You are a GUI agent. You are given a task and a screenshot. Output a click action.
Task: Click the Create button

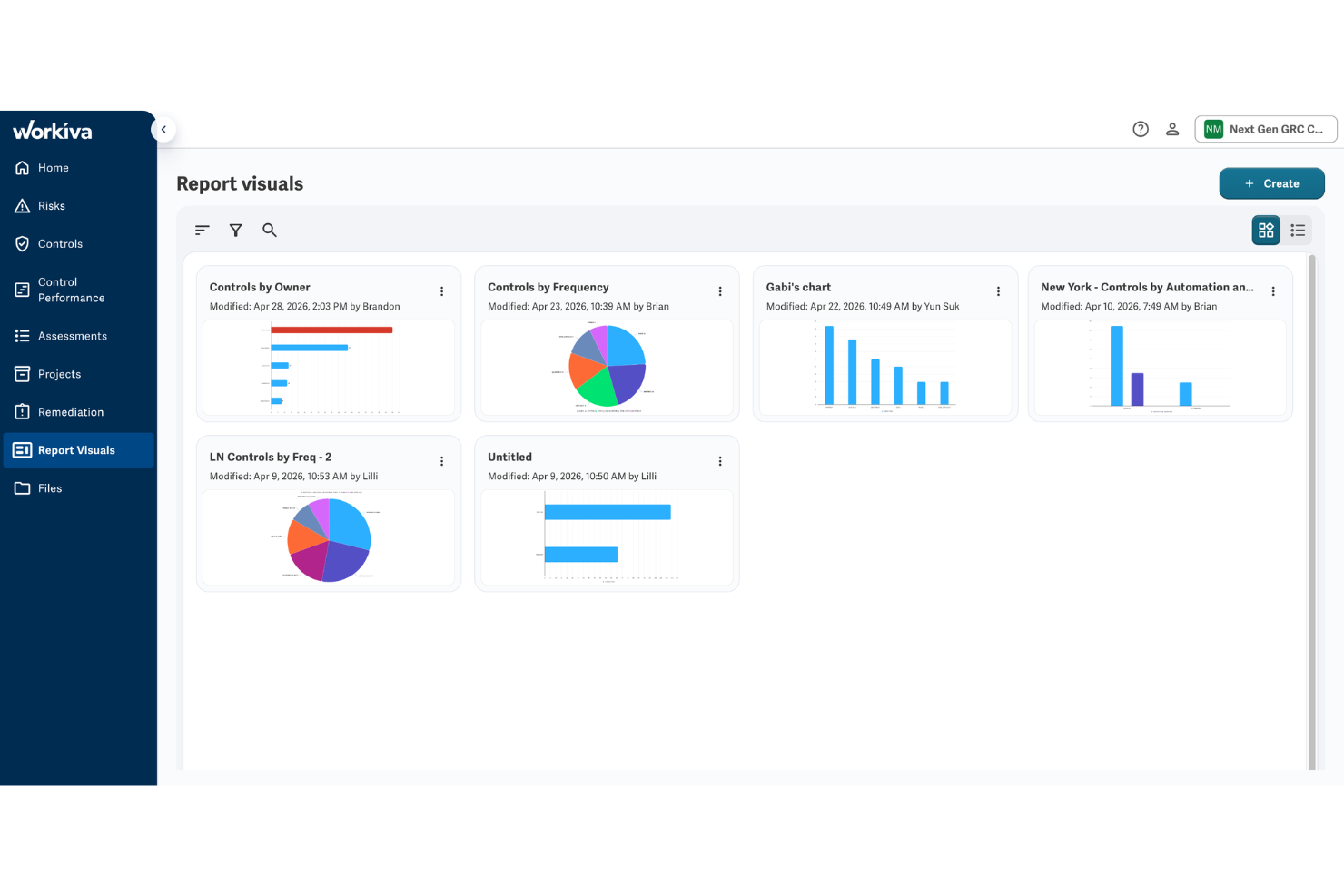tap(1271, 183)
